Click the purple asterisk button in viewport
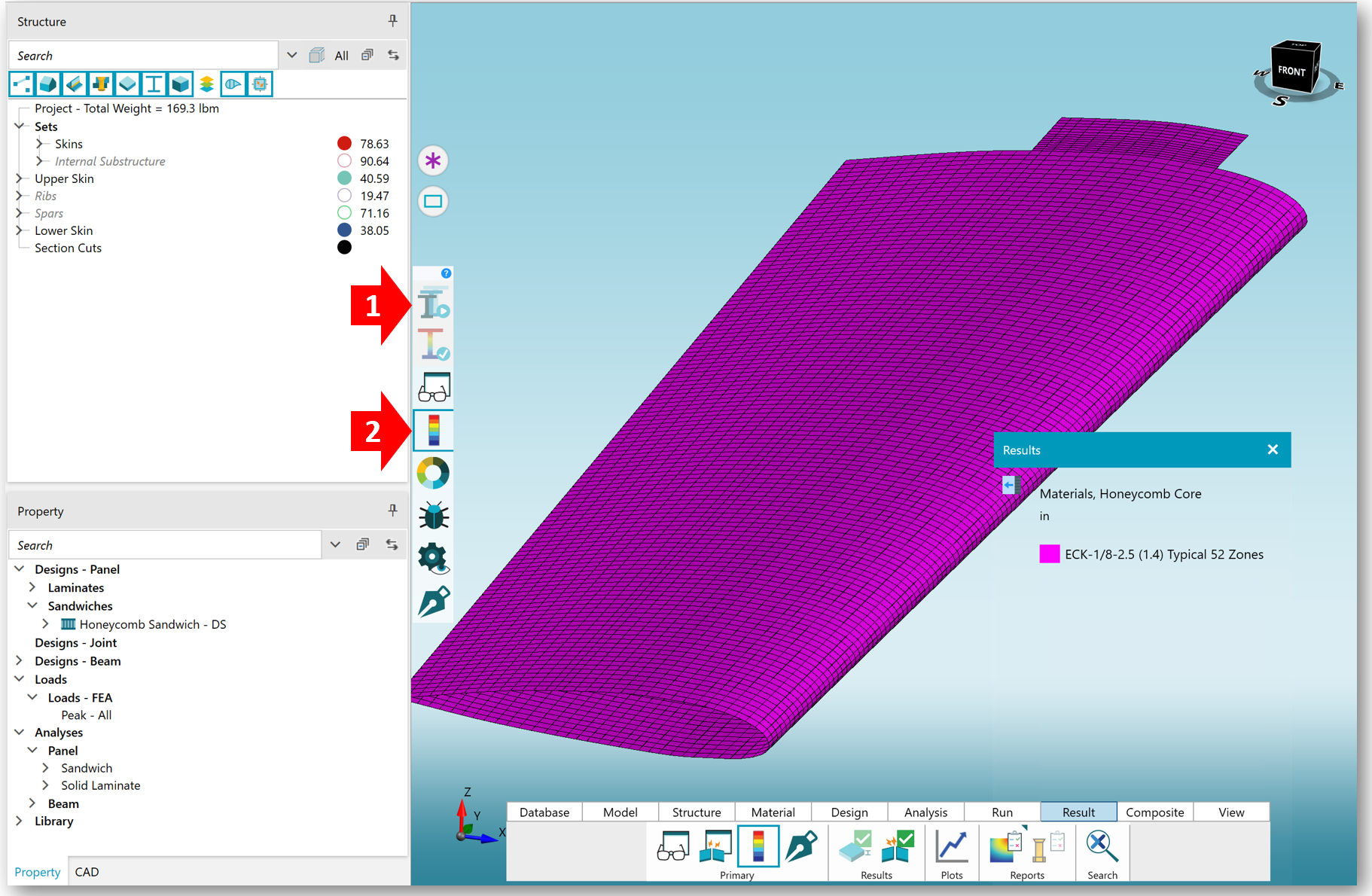The width and height of the screenshot is (1372, 896). (x=433, y=160)
